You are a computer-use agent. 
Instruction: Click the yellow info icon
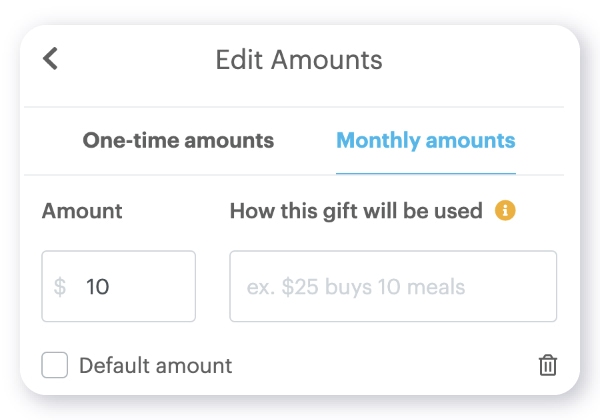coord(506,211)
